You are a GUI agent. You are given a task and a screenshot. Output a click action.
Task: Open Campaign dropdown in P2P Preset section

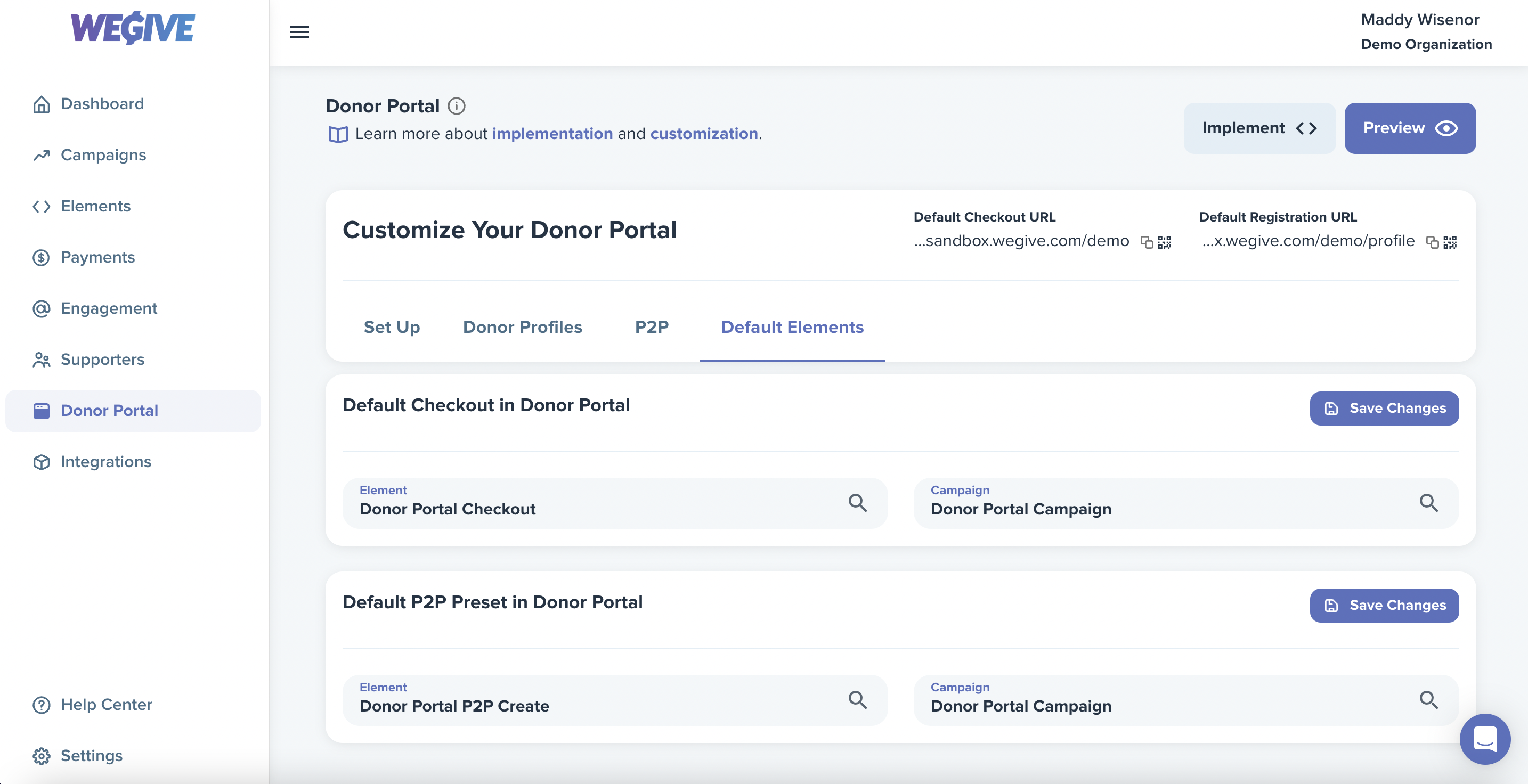pyautogui.click(x=1186, y=700)
